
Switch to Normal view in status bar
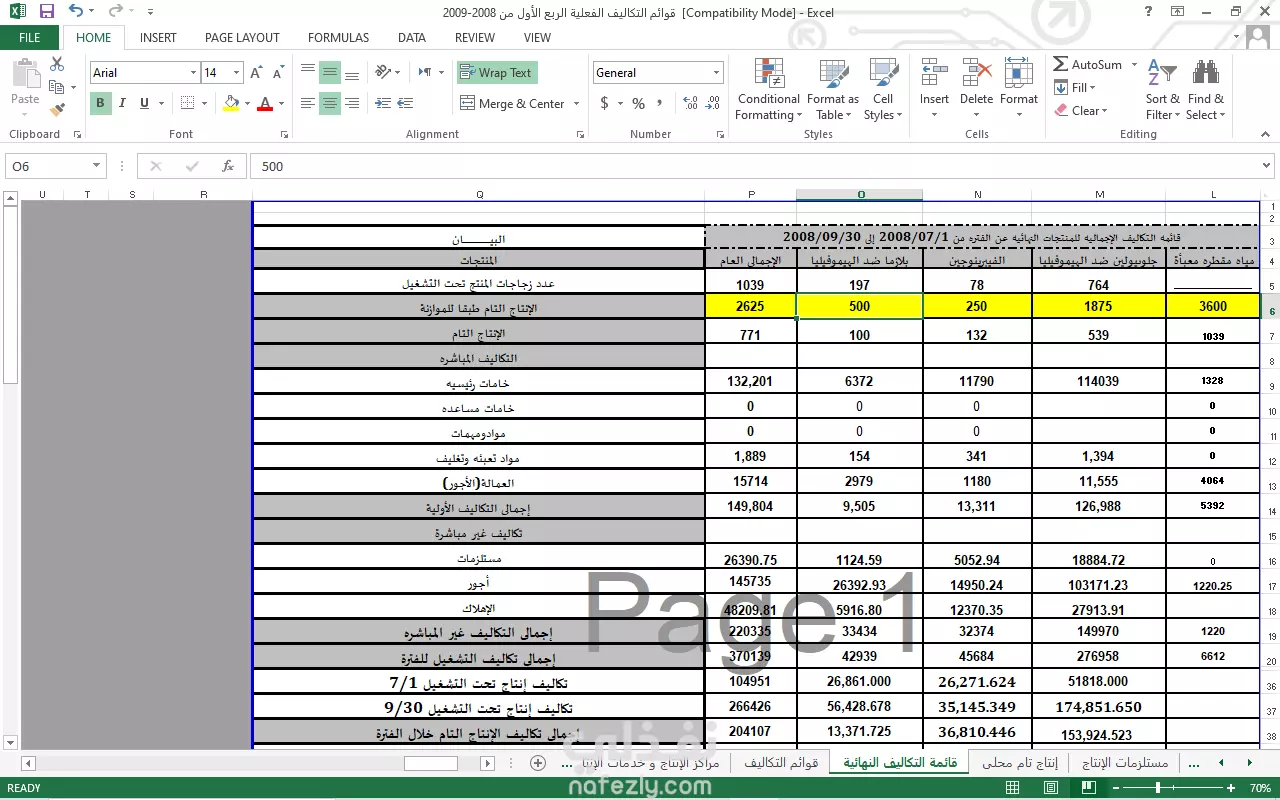(1013, 788)
